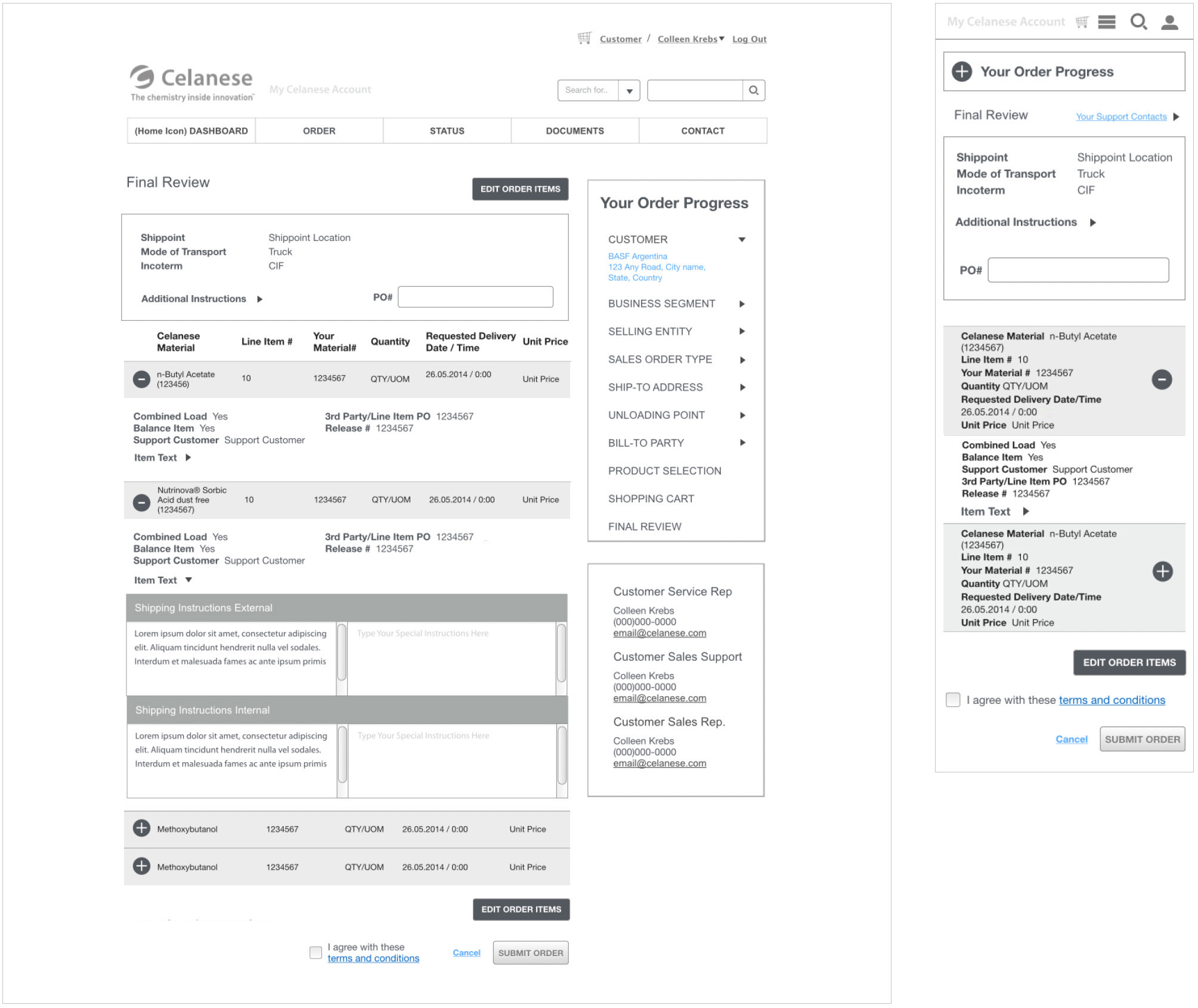Image resolution: width=1198 pixels, height=1008 pixels.
Task: Click bottom desktop EDIT ORDER ITEMS button
Action: pos(521,910)
